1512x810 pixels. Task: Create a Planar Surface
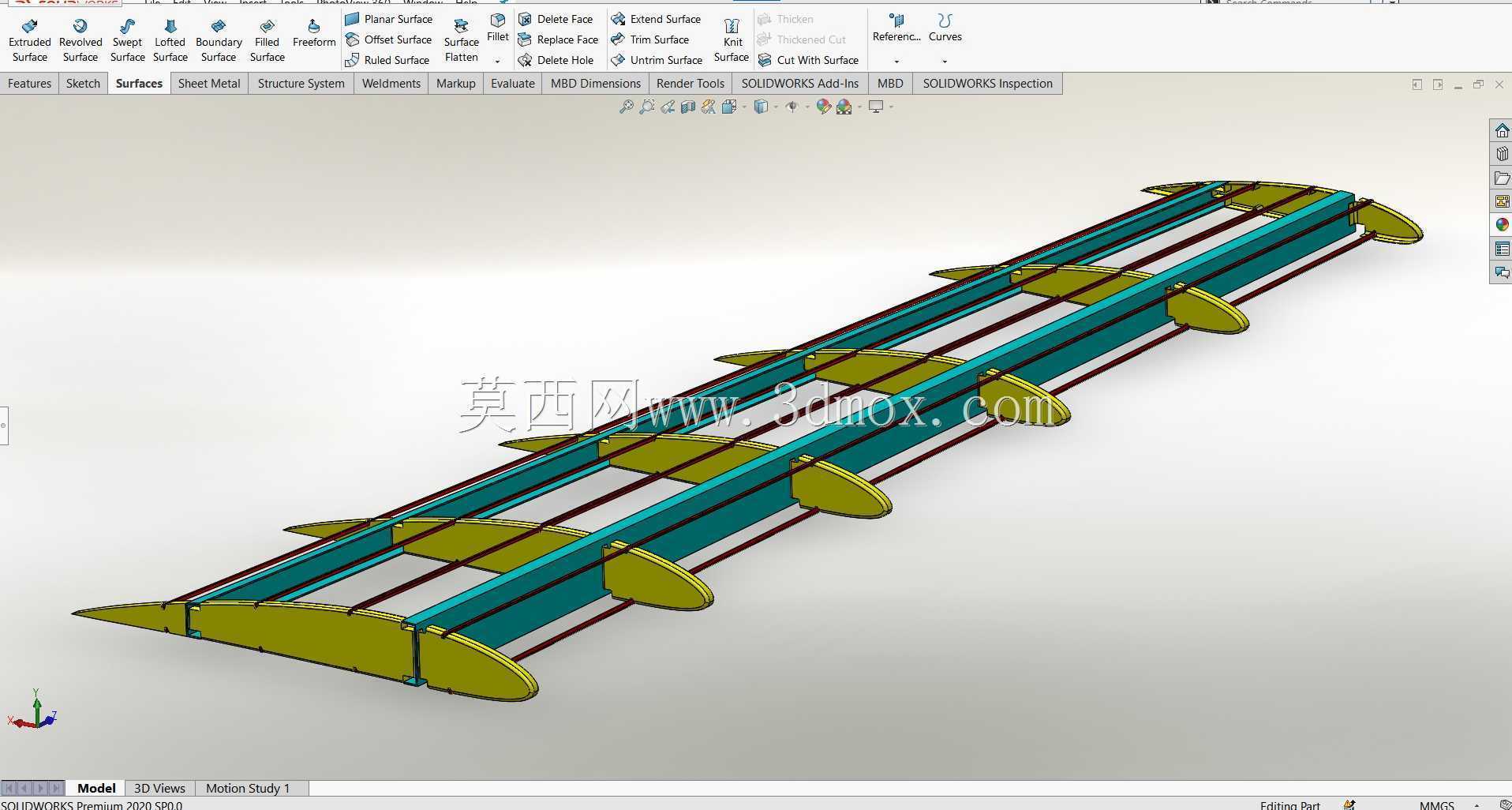[x=389, y=19]
